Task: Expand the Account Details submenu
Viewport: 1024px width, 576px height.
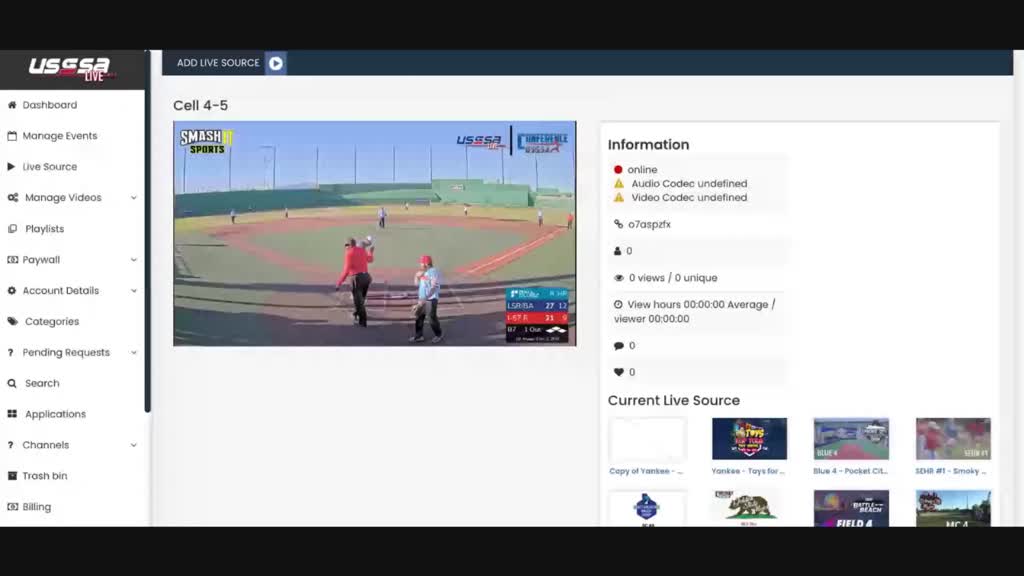Action: 134,291
